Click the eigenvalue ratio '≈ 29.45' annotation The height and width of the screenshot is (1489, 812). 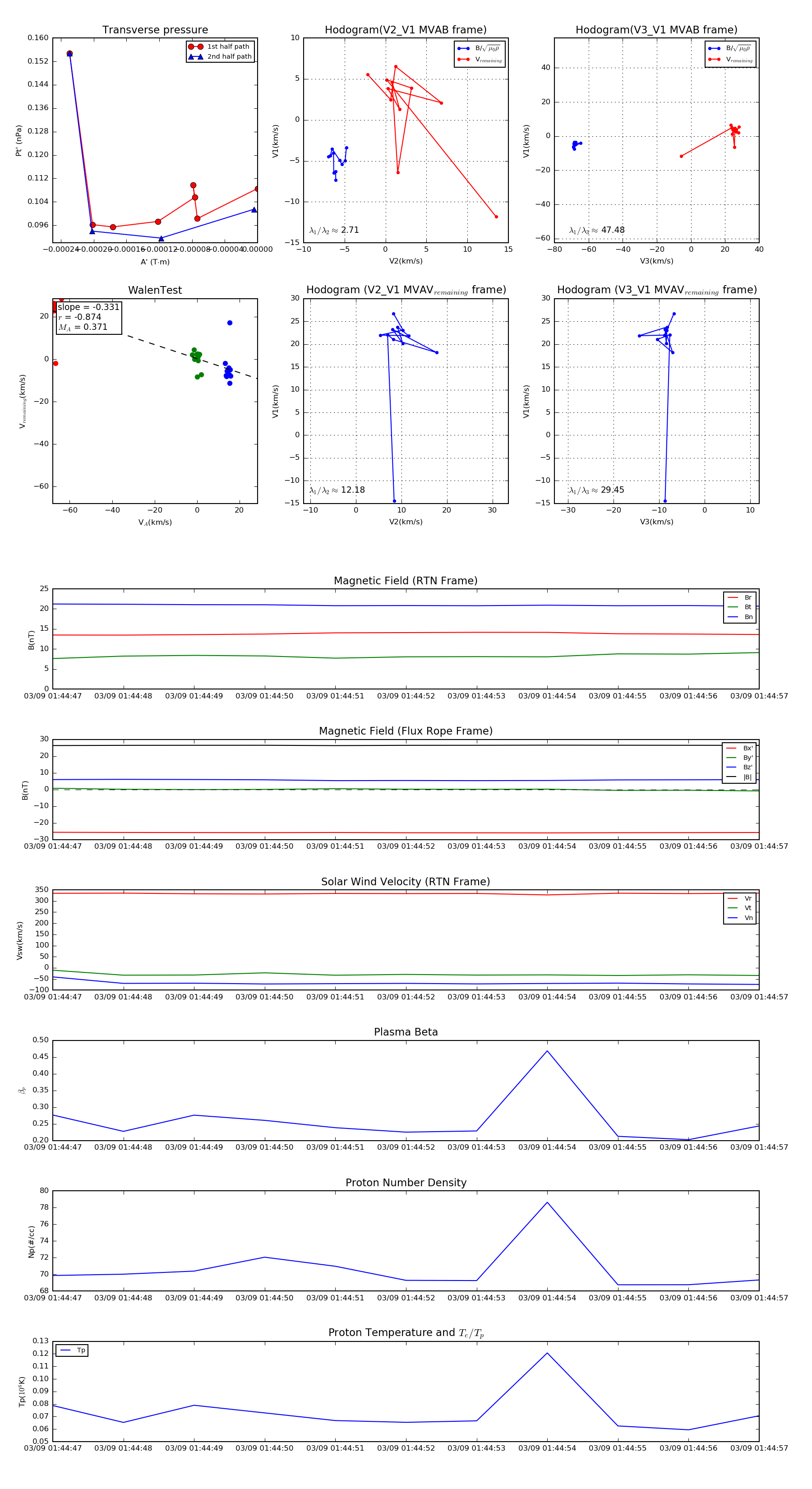[597, 490]
